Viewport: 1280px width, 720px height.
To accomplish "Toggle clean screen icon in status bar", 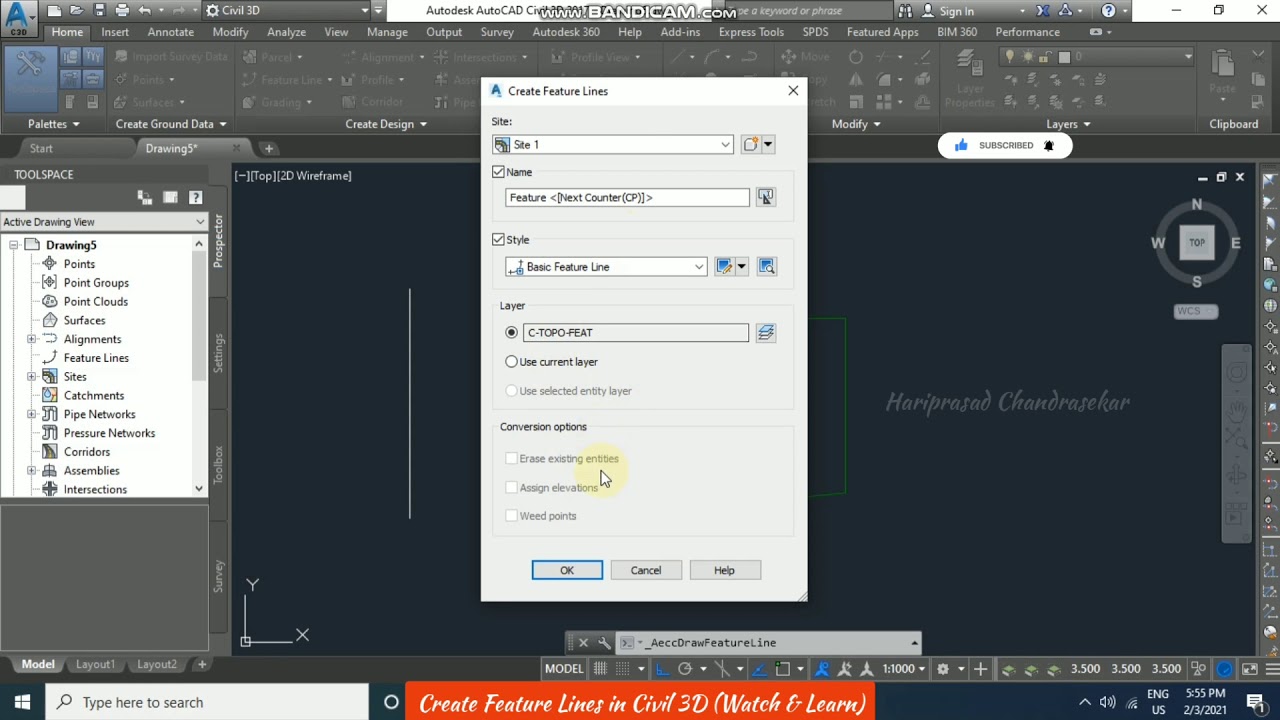I will (1250, 669).
